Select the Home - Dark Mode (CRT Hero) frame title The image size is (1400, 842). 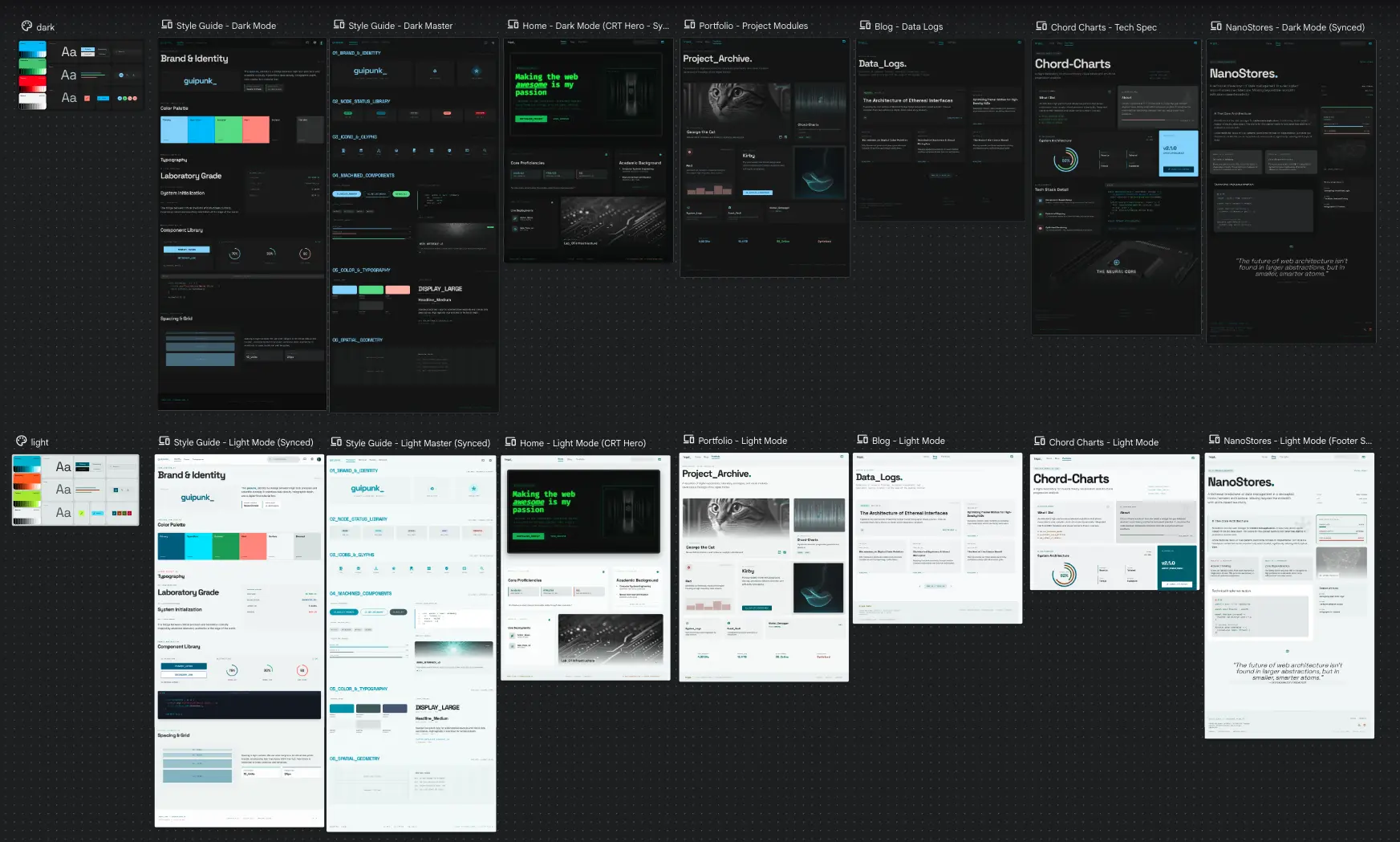pos(595,26)
